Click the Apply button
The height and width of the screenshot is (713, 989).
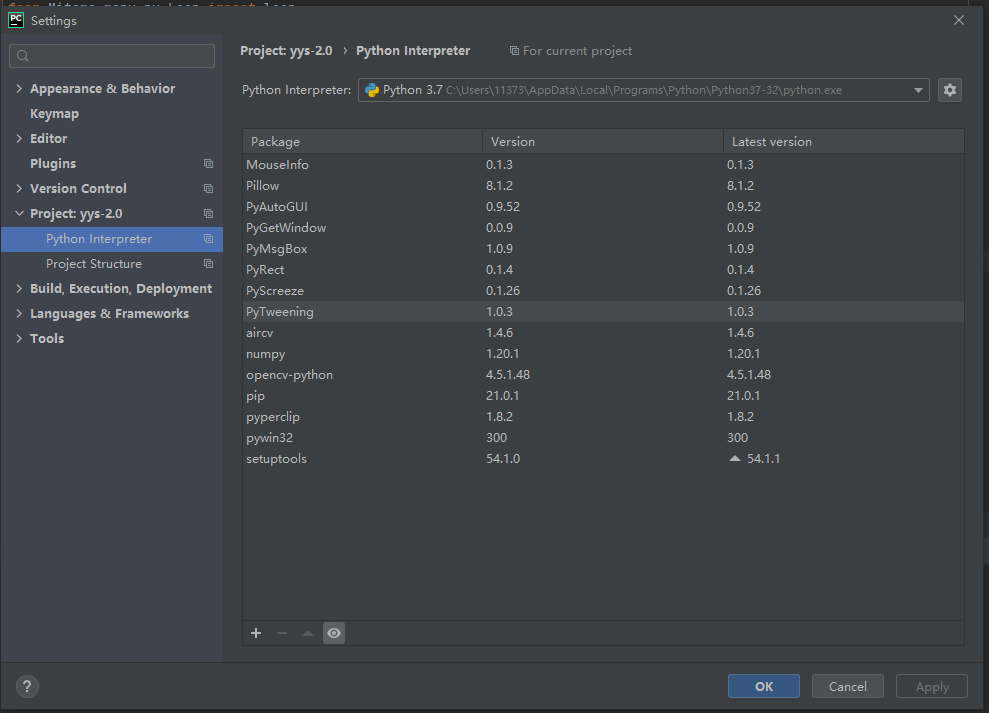932,686
